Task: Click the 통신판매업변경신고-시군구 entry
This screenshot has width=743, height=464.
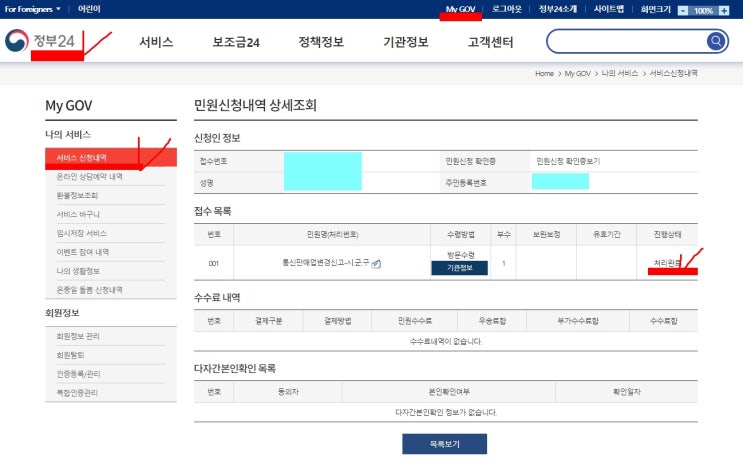Action: pos(326,263)
